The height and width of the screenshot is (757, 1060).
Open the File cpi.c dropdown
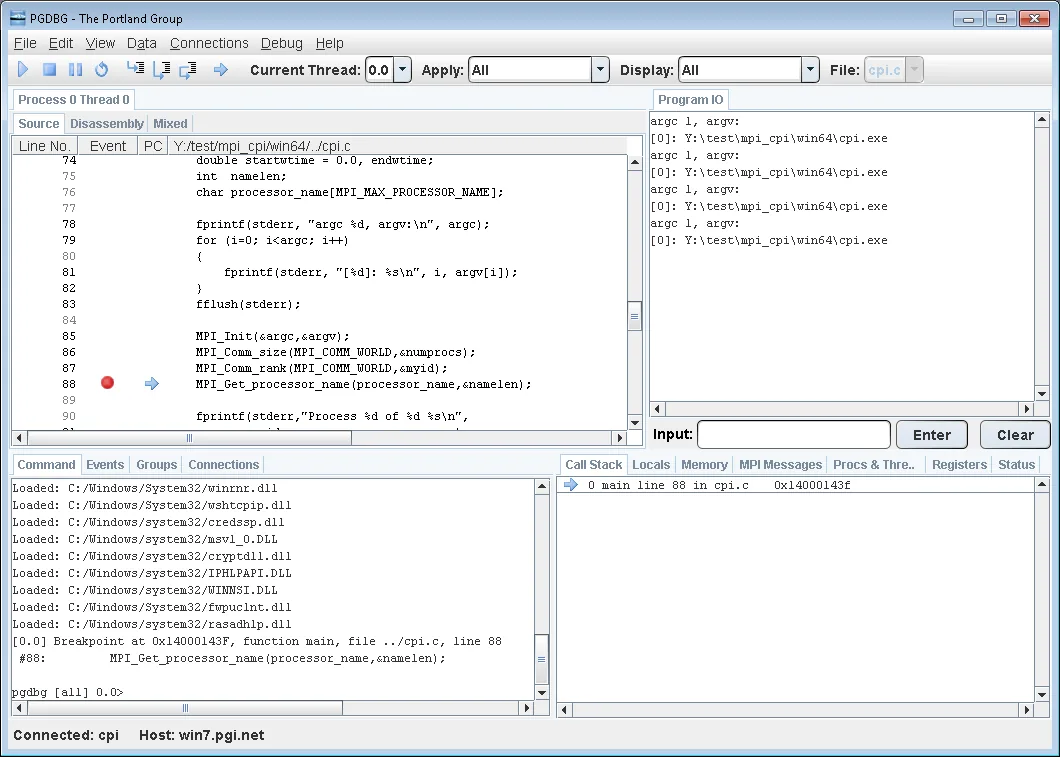pyautogui.click(x=914, y=70)
